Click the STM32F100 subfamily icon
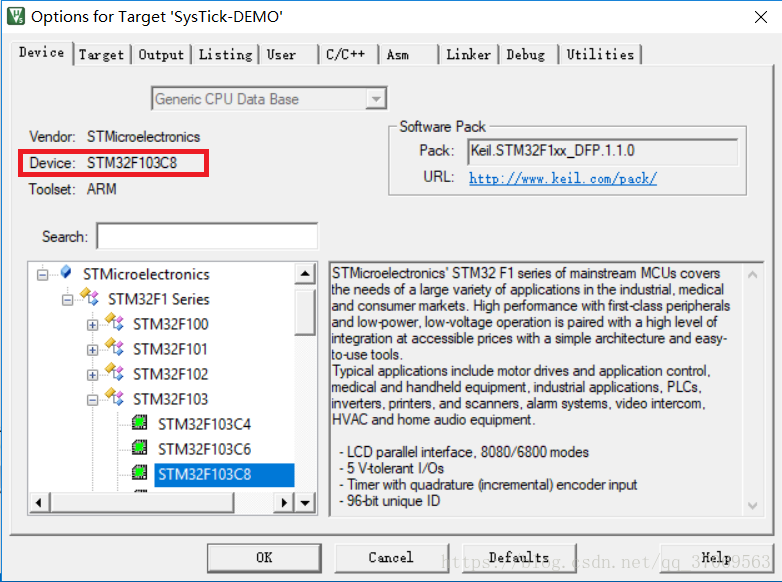 tap(115, 322)
